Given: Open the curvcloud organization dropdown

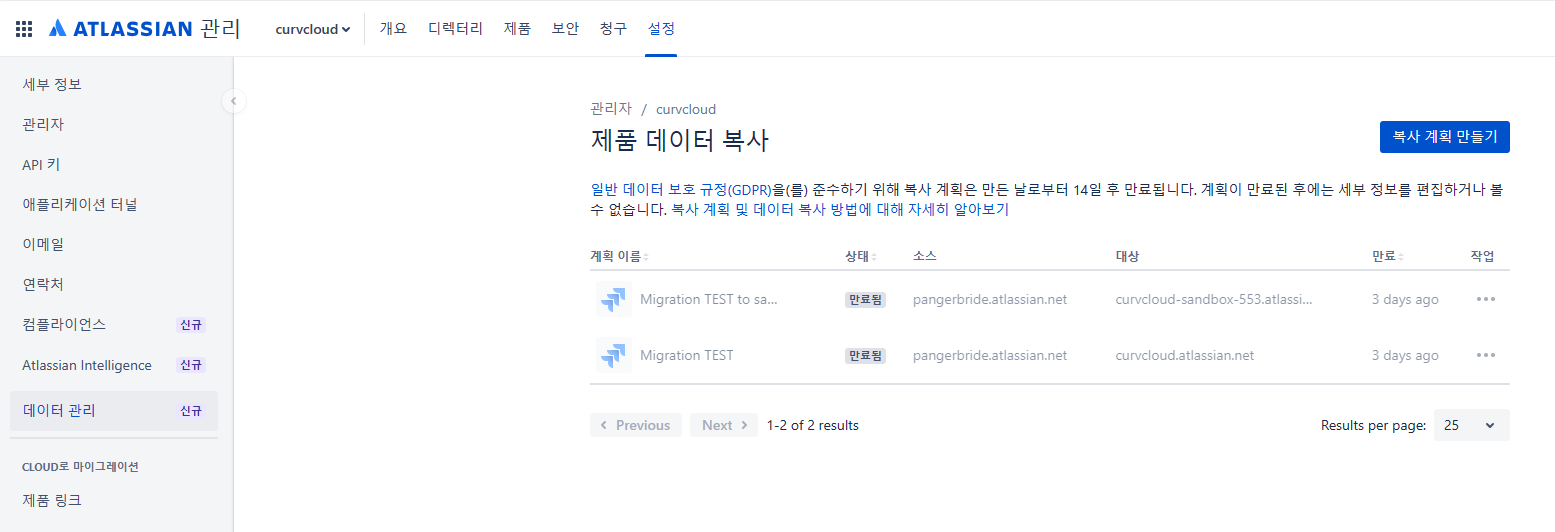Looking at the screenshot, I should [312, 29].
